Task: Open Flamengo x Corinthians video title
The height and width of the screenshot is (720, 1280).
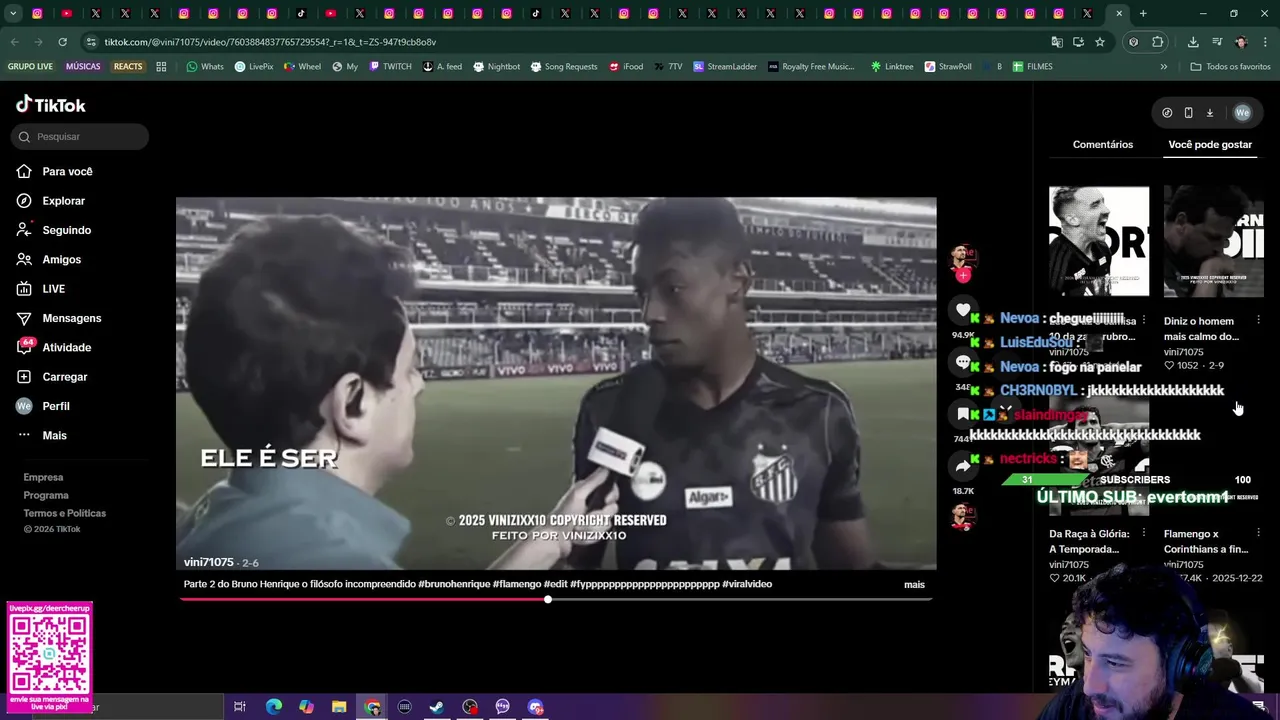Action: (x=1206, y=542)
